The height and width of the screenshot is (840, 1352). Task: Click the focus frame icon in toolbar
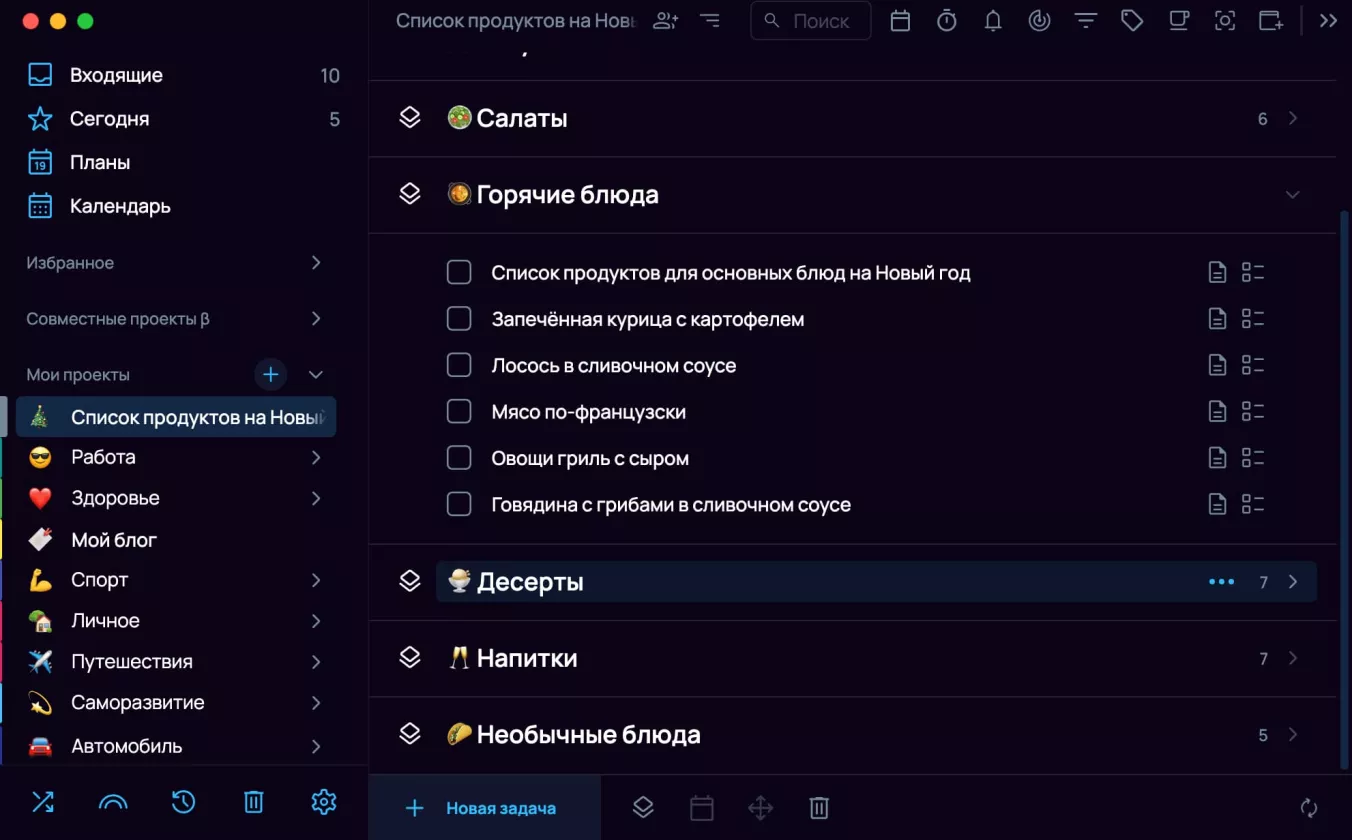click(1225, 20)
